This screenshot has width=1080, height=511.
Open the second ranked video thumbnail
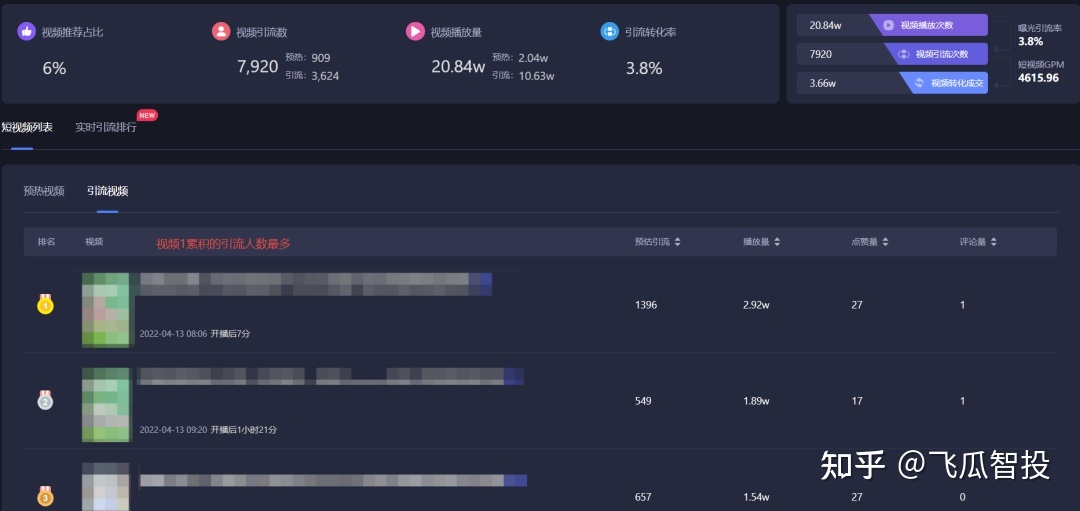106,404
